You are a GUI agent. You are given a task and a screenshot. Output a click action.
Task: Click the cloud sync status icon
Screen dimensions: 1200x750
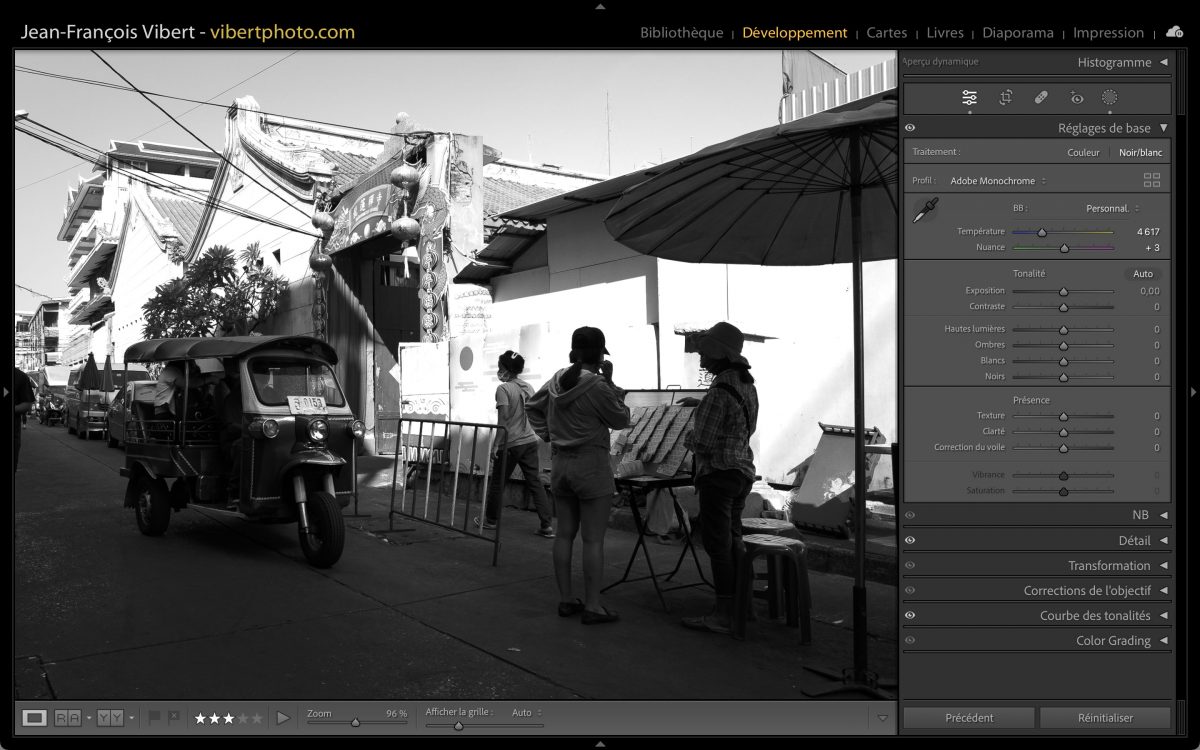[1174, 32]
